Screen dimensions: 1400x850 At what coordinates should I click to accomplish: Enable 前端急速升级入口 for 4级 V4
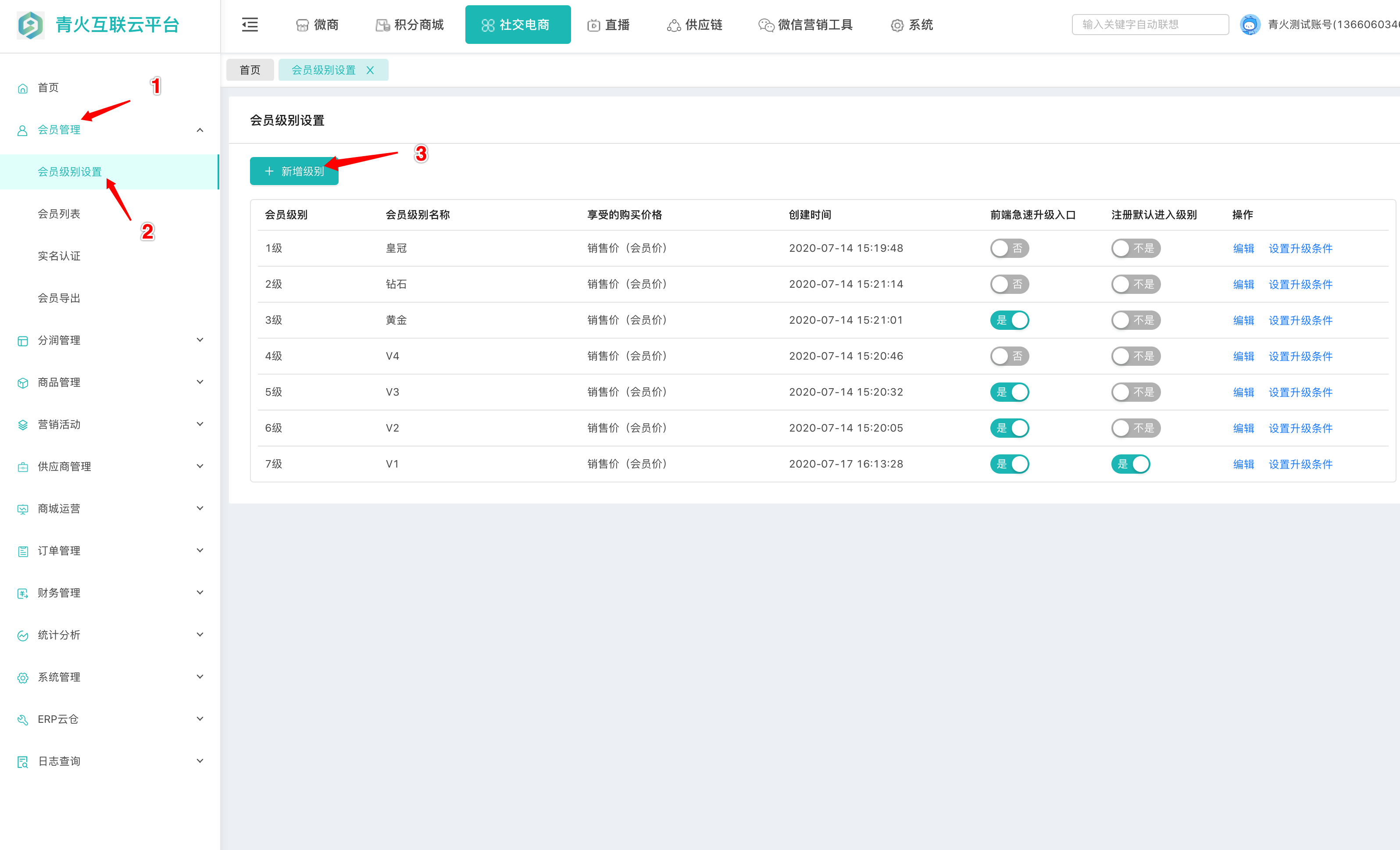click(1009, 356)
